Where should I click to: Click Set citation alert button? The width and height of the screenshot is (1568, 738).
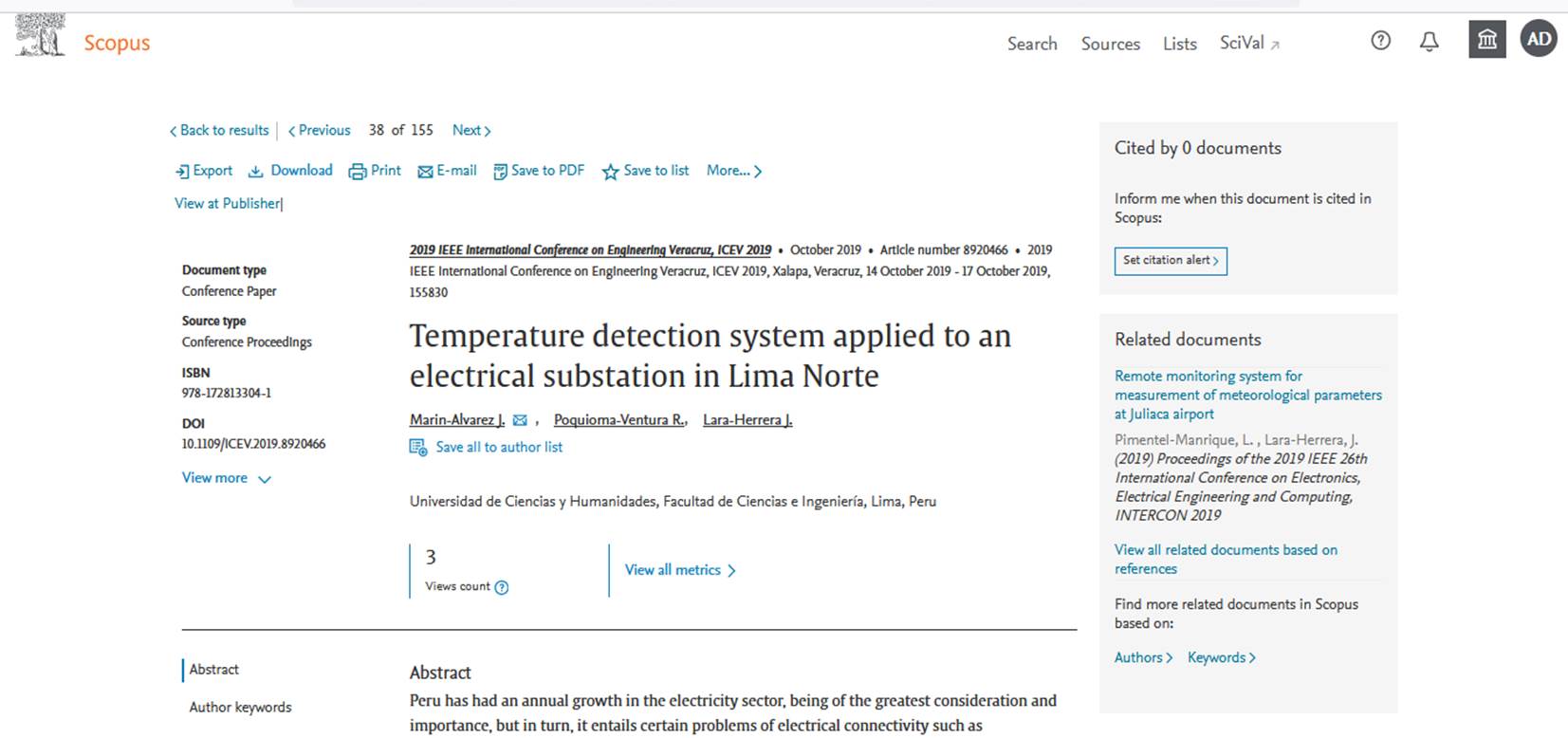1171,261
